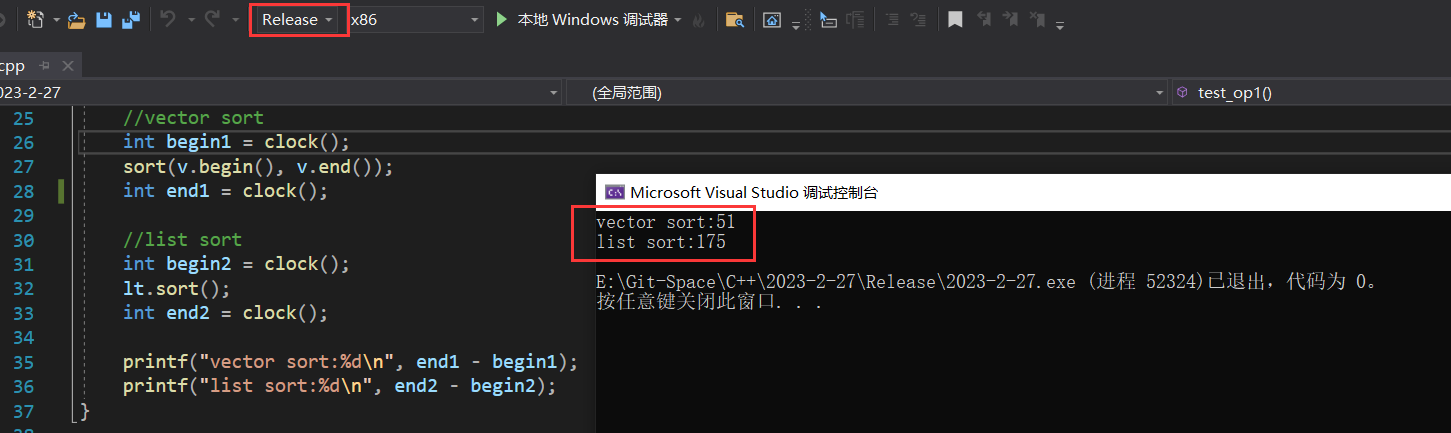Click the clear all bookmarks icon
Viewport: 1451px width, 433px height.
coord(1037,20)
